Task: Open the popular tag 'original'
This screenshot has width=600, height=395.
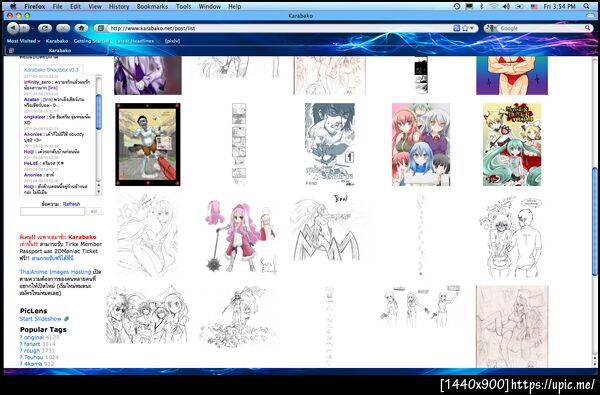Action: point(34,338)
